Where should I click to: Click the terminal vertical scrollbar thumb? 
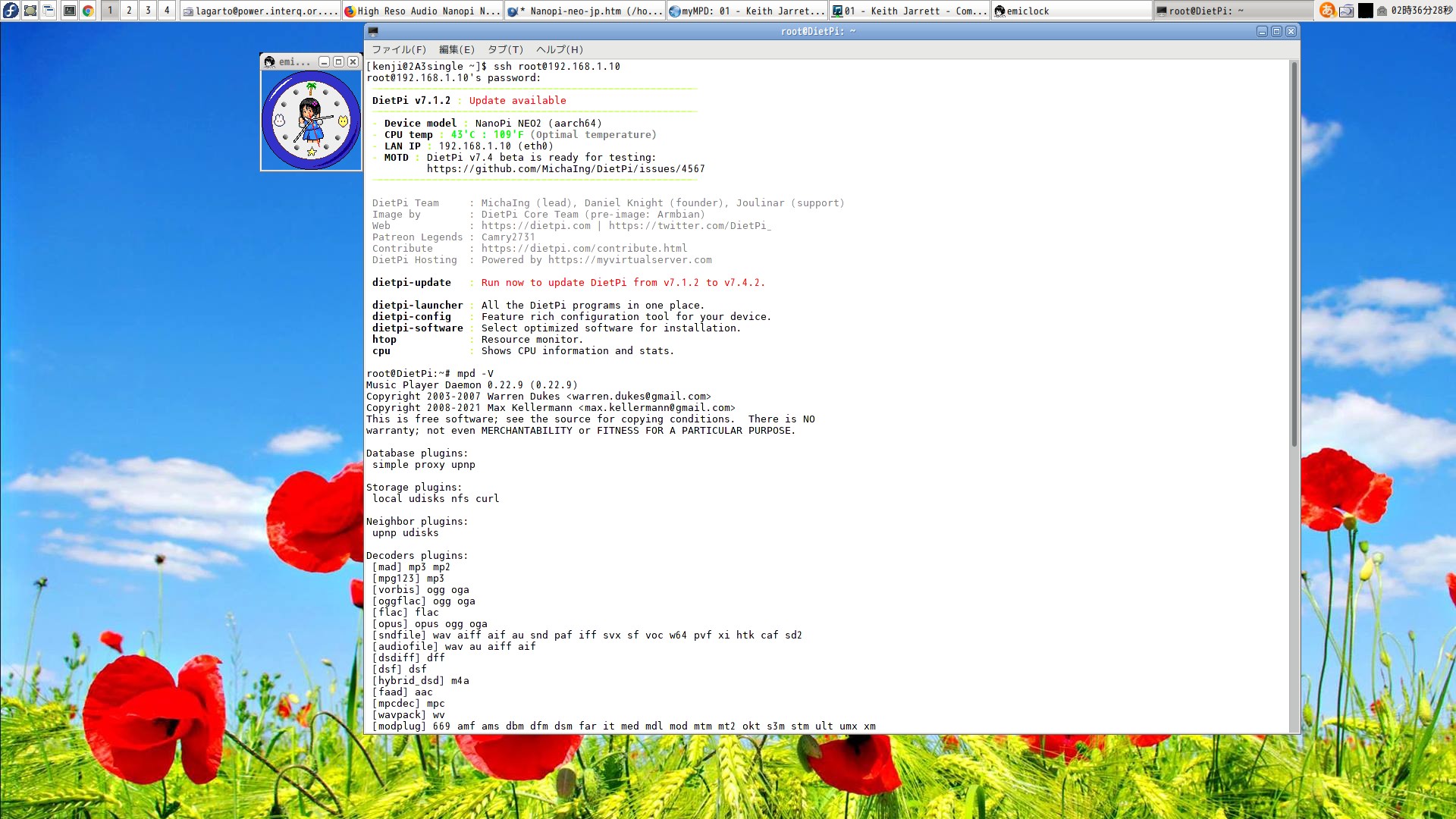click(1294, 254)
